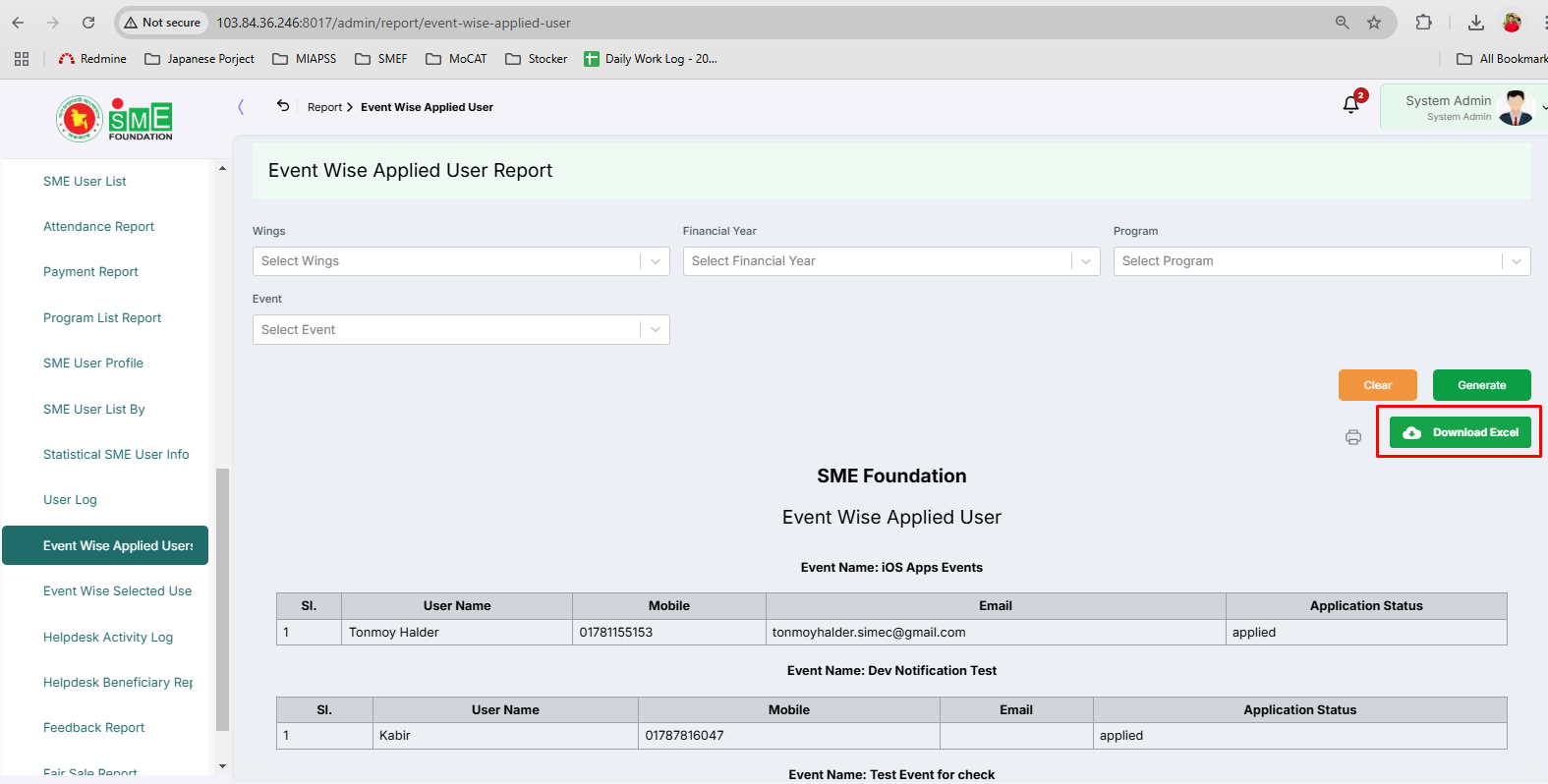Screen dimensions: 1548x784
Task: Open Attendance Report in sidebar
Action: point(98,227)
